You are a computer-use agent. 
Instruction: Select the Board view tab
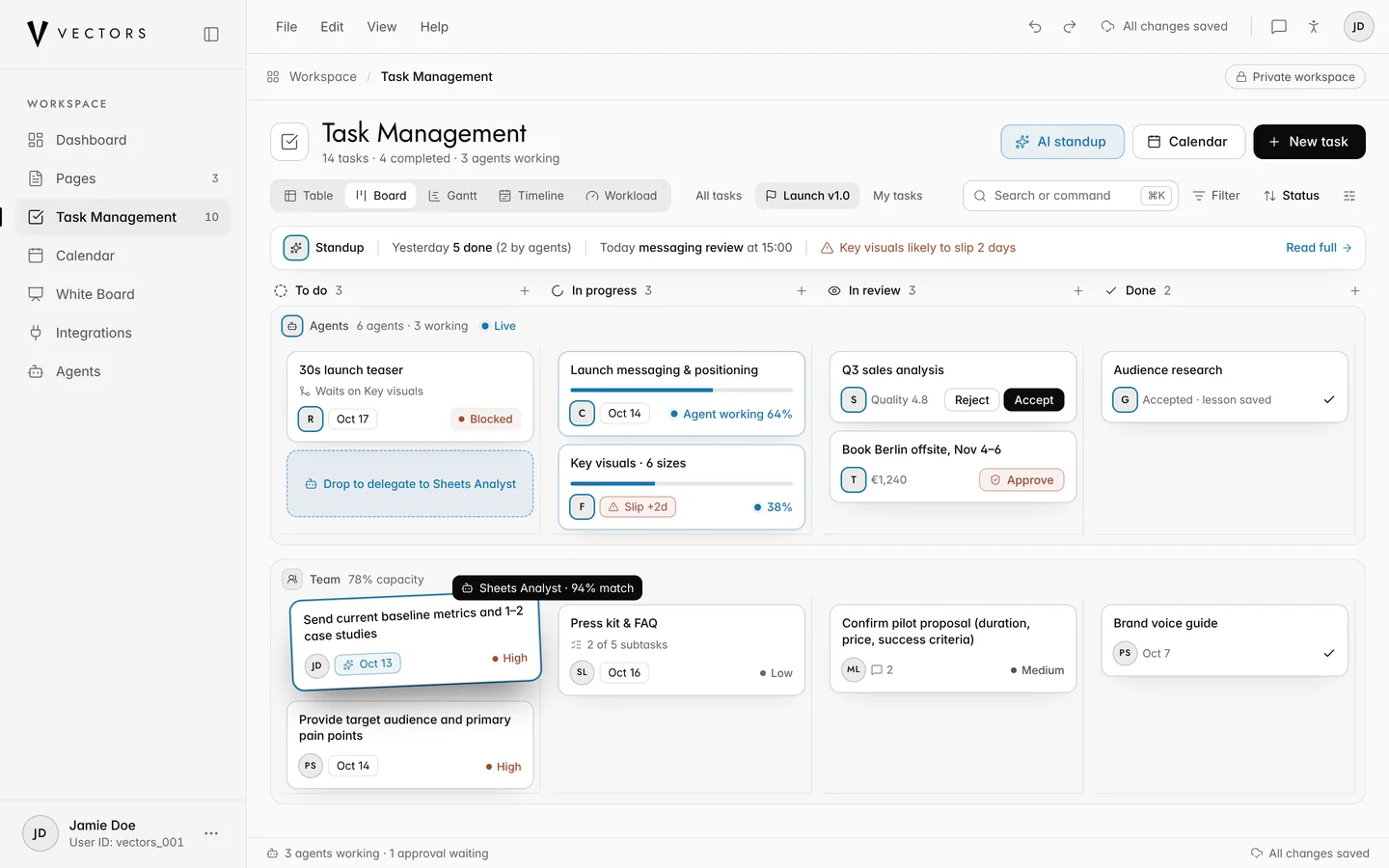coord(381,196)
